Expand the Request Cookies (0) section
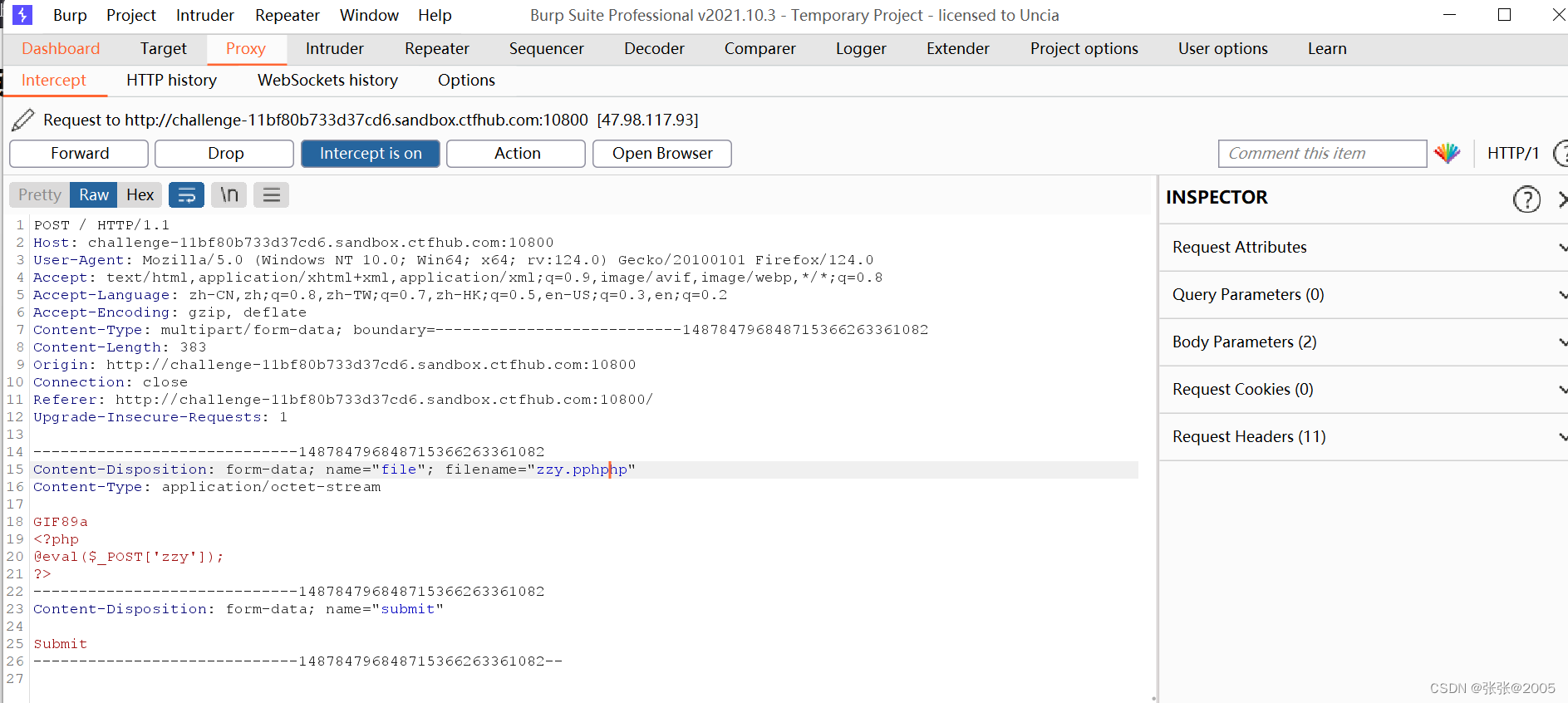This screenshot has width=1568, height=703. 1364,390
